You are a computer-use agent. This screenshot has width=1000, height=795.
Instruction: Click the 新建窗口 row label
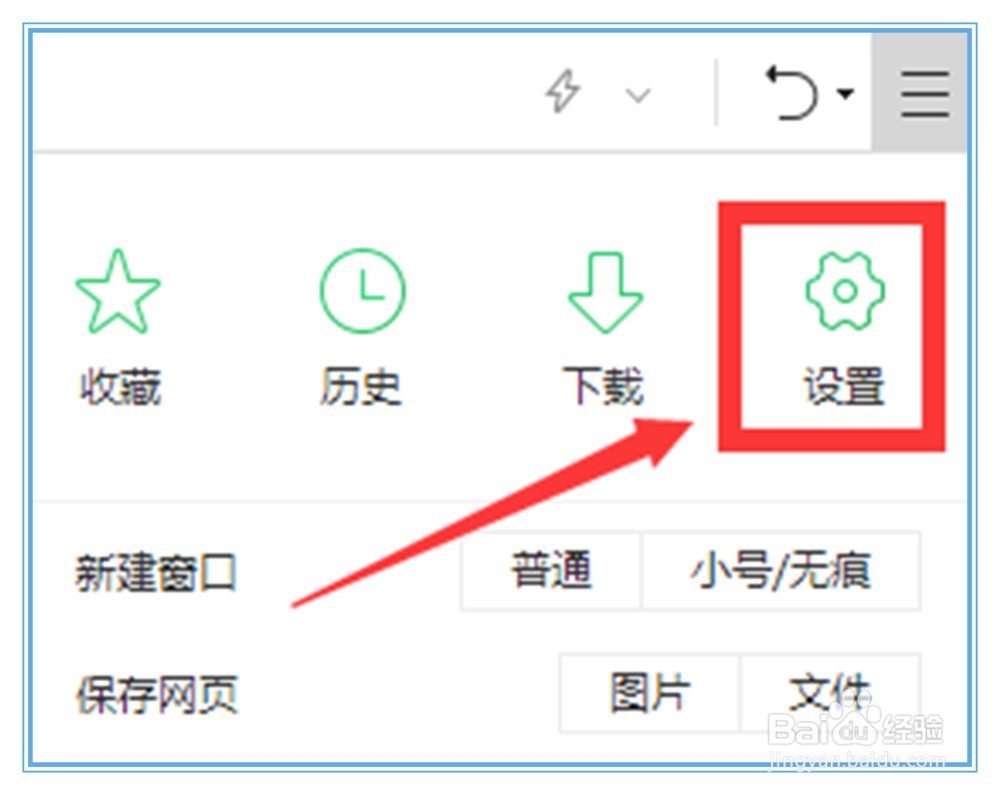click(x=156, y=573)
